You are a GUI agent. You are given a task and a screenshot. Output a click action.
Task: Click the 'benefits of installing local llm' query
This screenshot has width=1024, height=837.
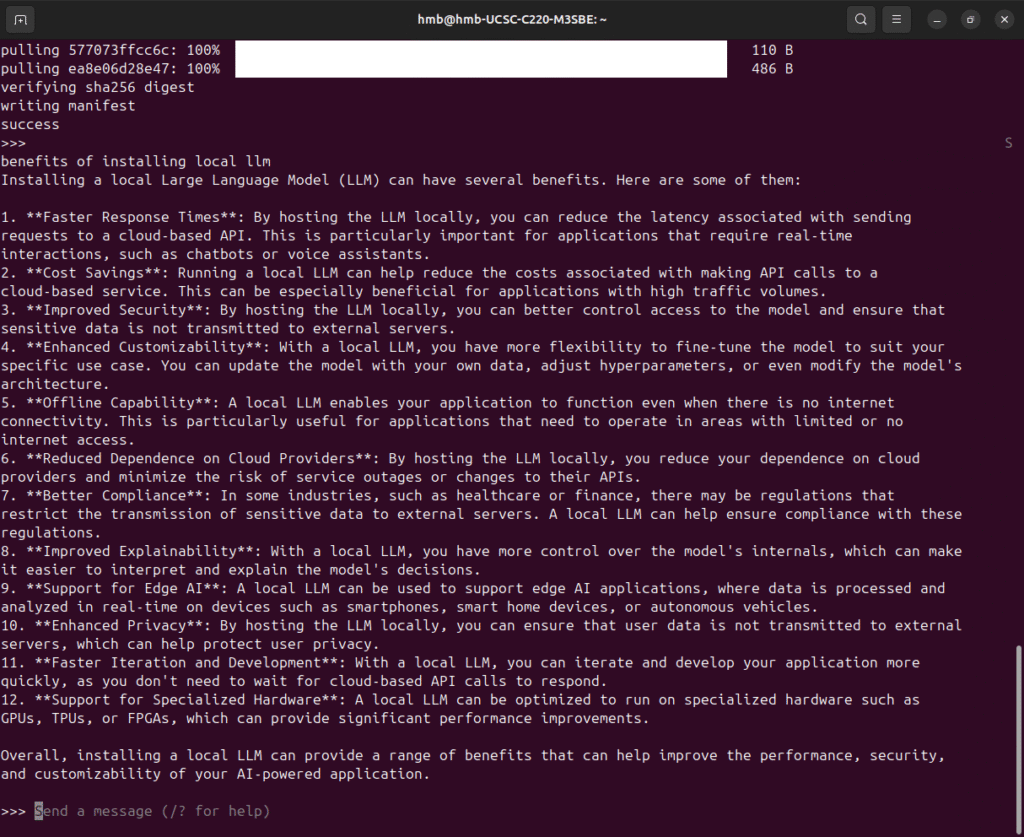point(135,161)
